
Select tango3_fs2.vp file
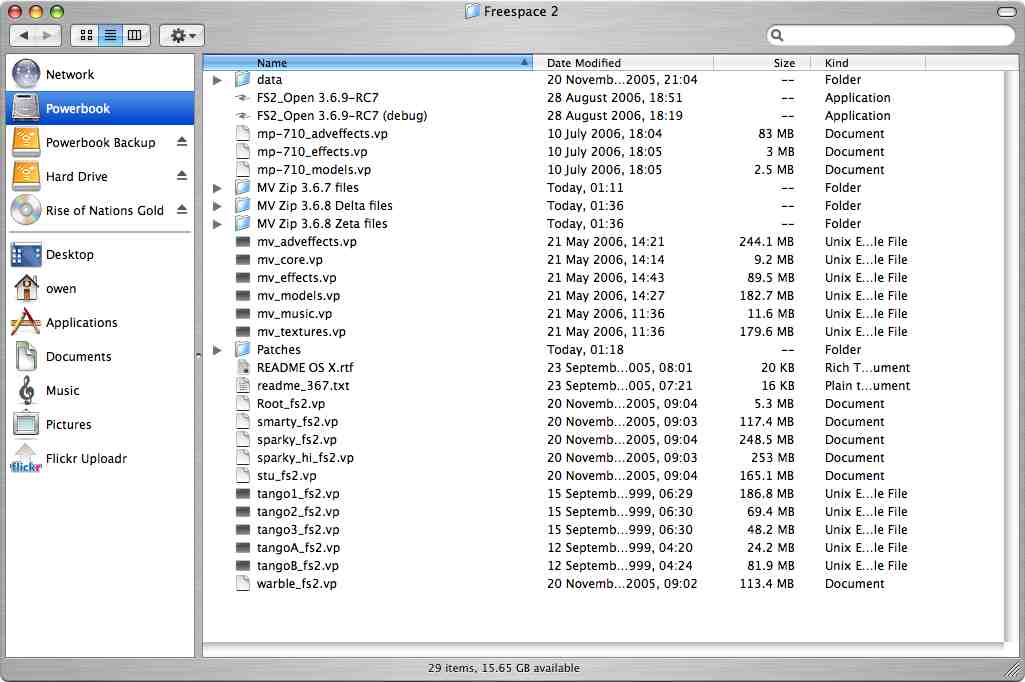(298, 530)
